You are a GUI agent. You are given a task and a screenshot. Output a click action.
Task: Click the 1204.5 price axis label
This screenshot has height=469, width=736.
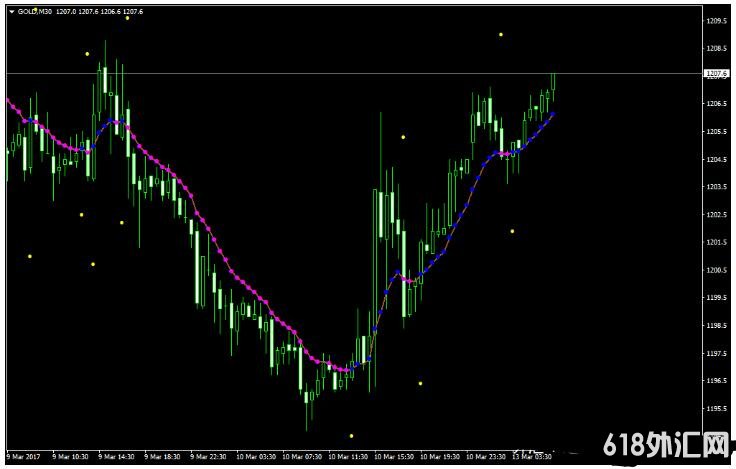pyautogui.click(x=716, y=159)
